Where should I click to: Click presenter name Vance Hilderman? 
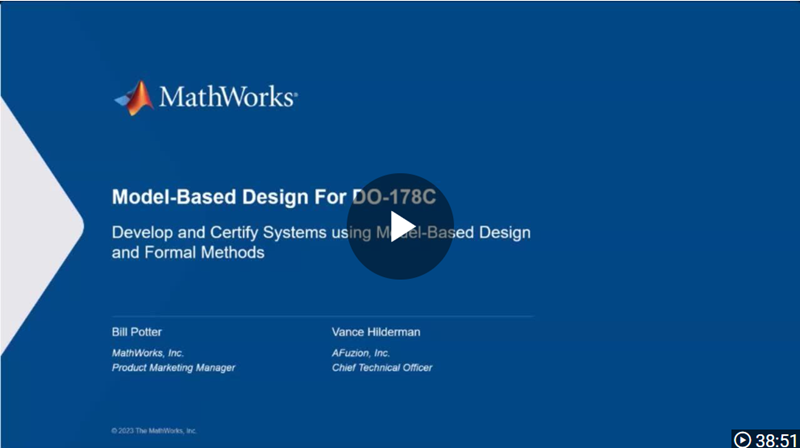(377, 330)
